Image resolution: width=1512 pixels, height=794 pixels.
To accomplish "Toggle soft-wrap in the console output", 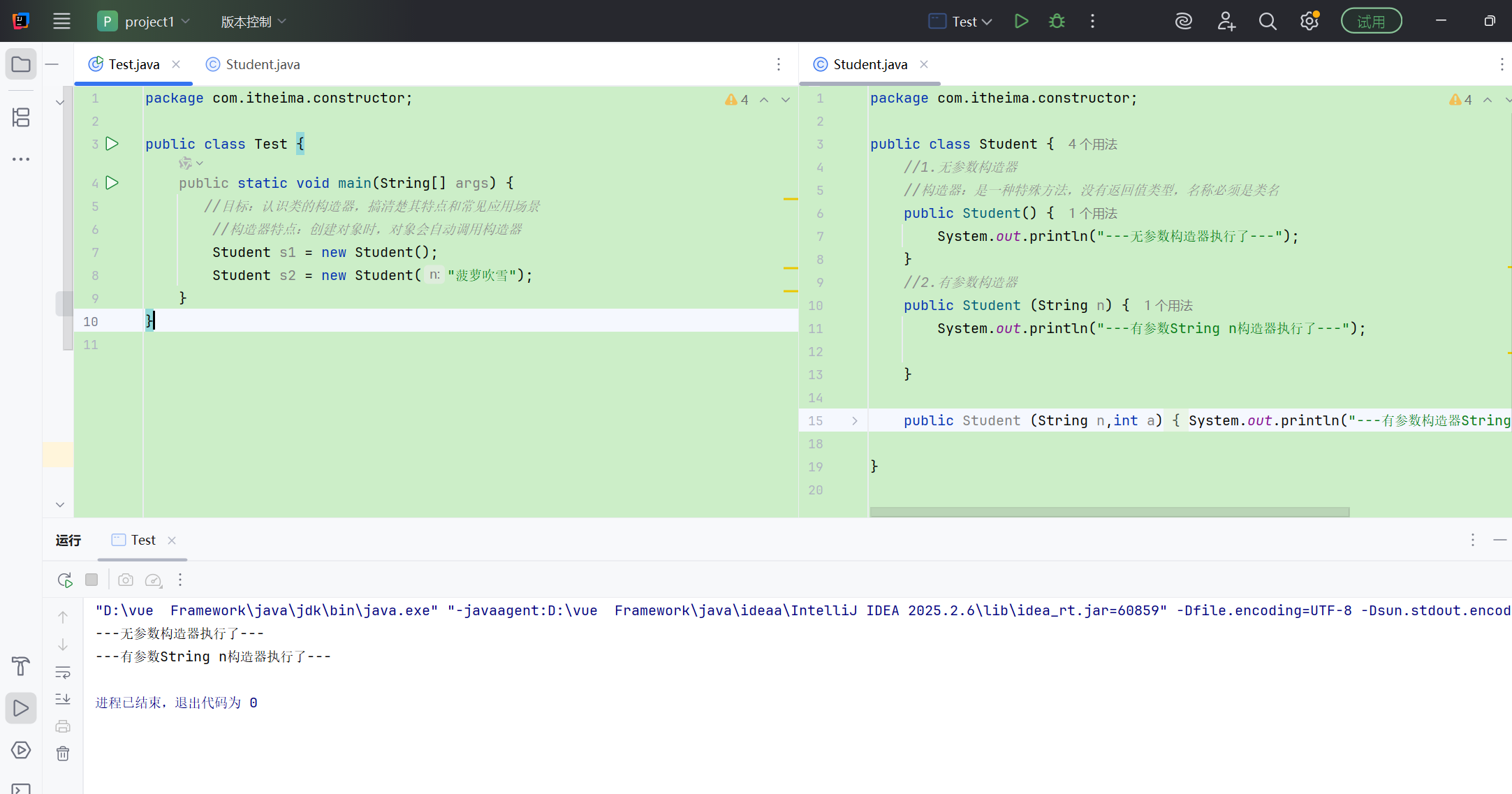I will coord(63,672).
